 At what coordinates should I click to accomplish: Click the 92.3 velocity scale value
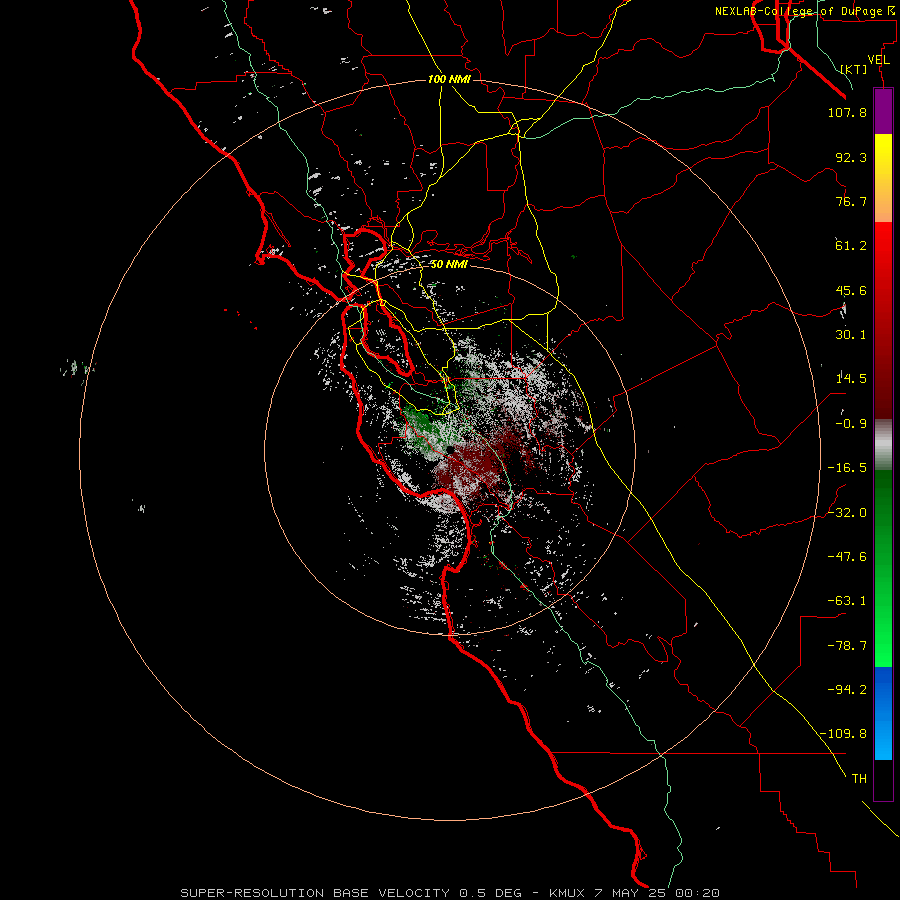tap(851, 157)
